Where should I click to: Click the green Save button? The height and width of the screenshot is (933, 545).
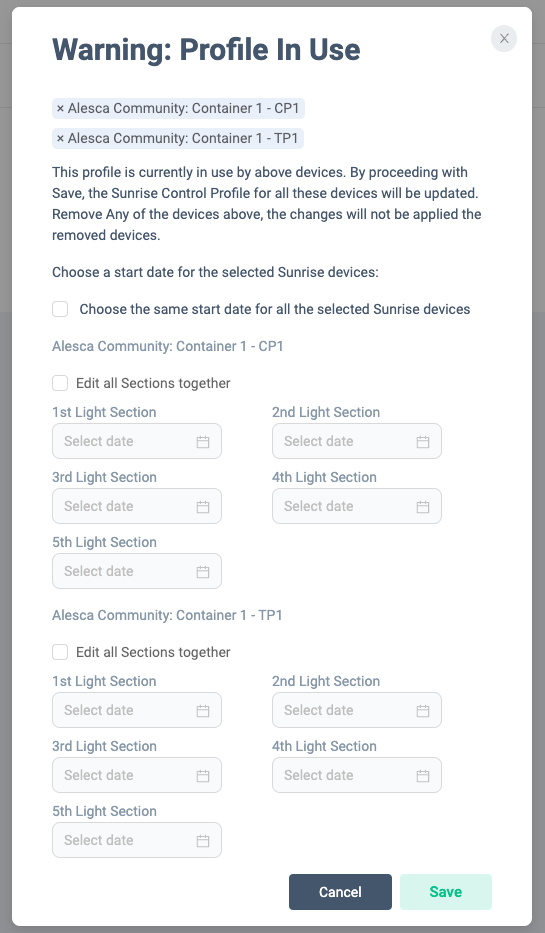click(446, 892)
